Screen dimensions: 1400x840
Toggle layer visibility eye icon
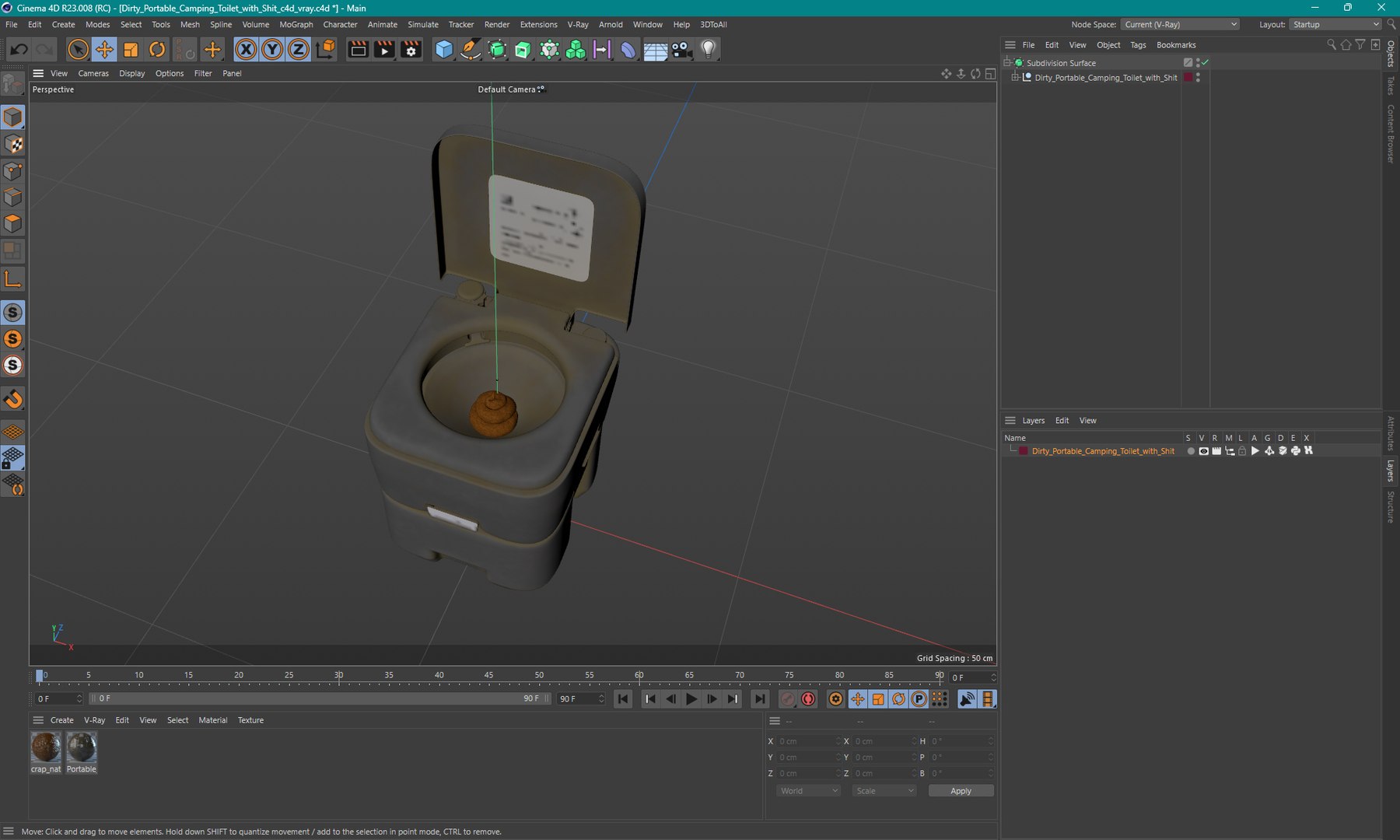tap(1203, 451)
